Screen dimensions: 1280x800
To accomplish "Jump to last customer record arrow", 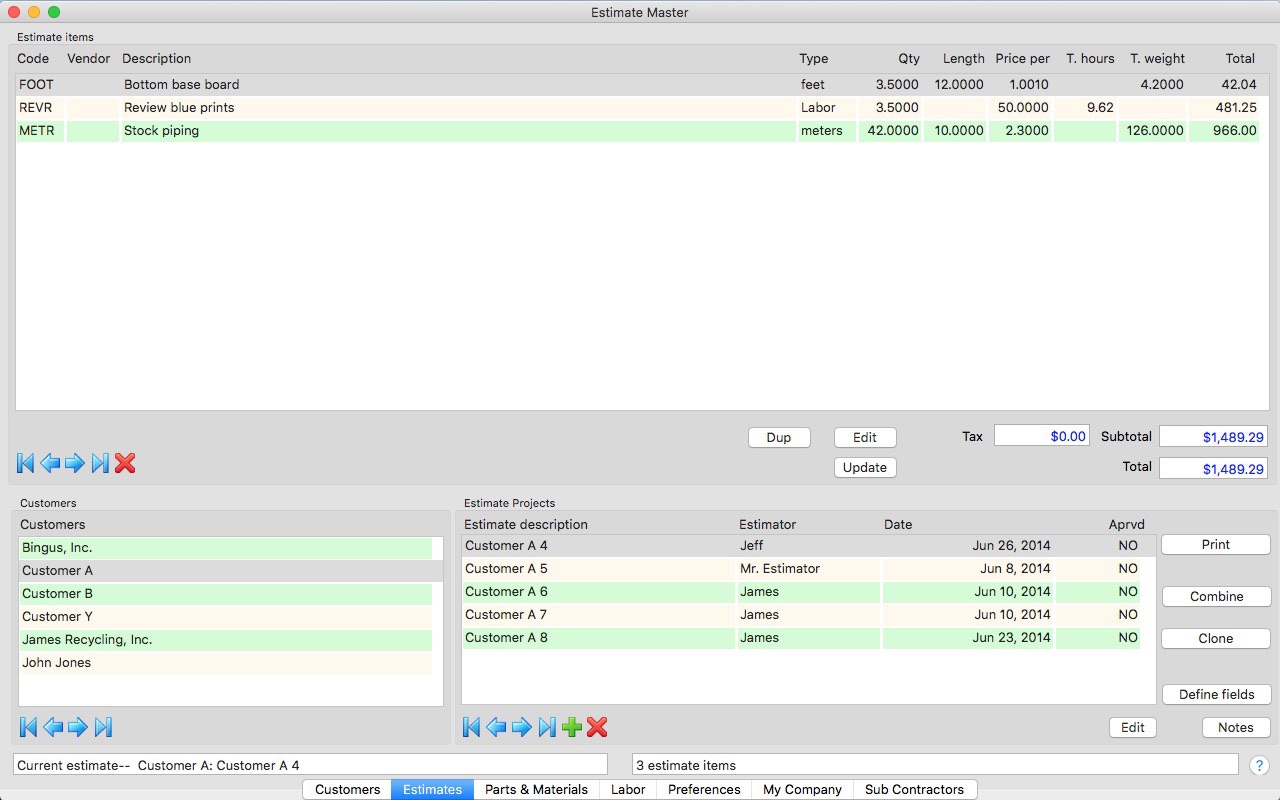I will pyautogui.click(x=103, y=727).
